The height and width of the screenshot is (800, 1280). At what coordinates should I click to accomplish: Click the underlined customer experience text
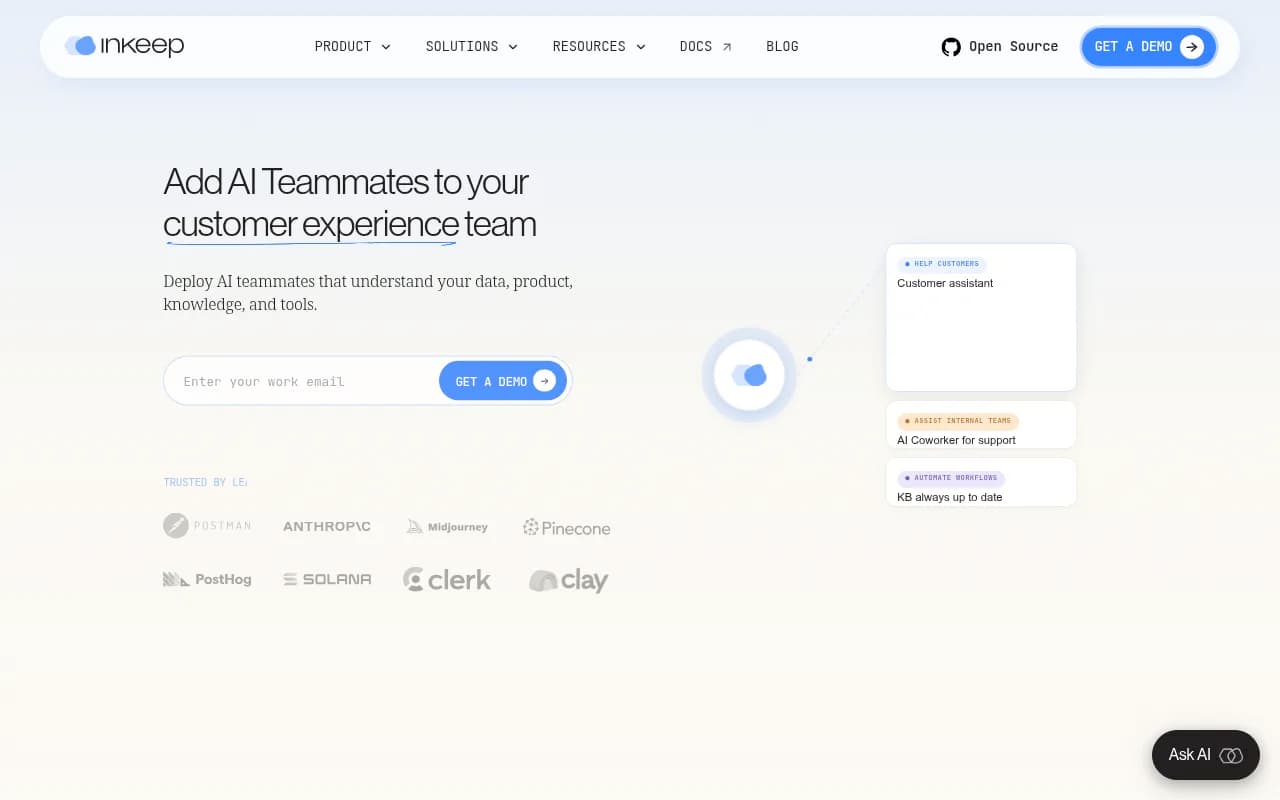coord(311,224)
